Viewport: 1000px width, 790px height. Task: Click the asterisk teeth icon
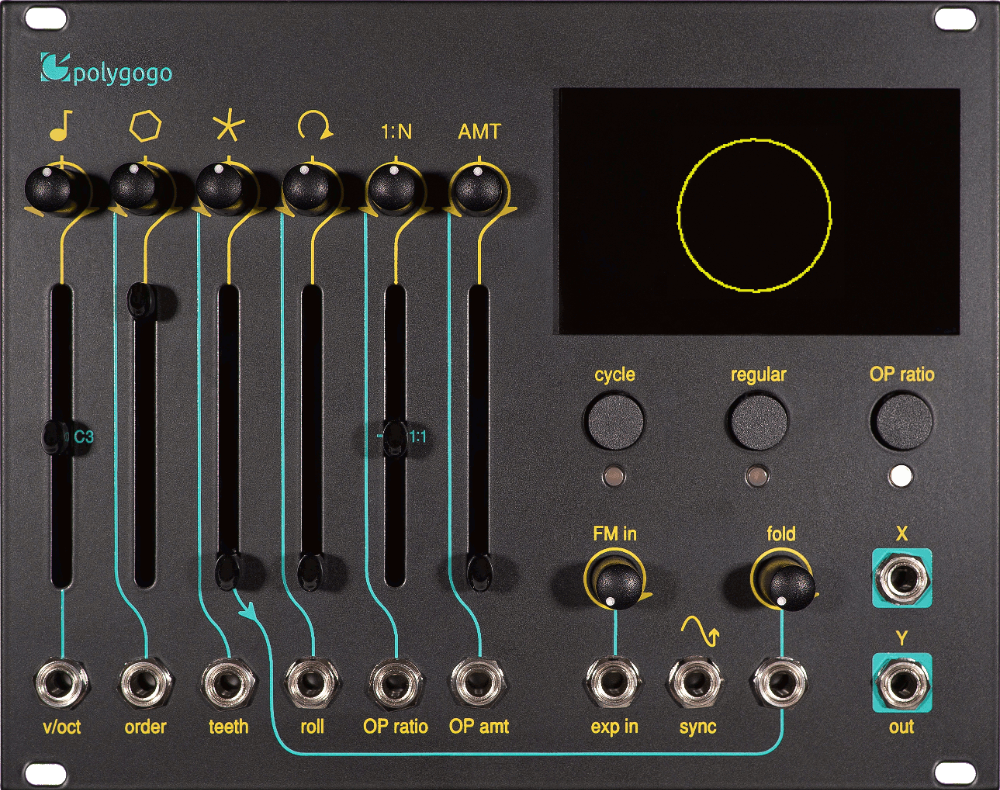(228, 127)
